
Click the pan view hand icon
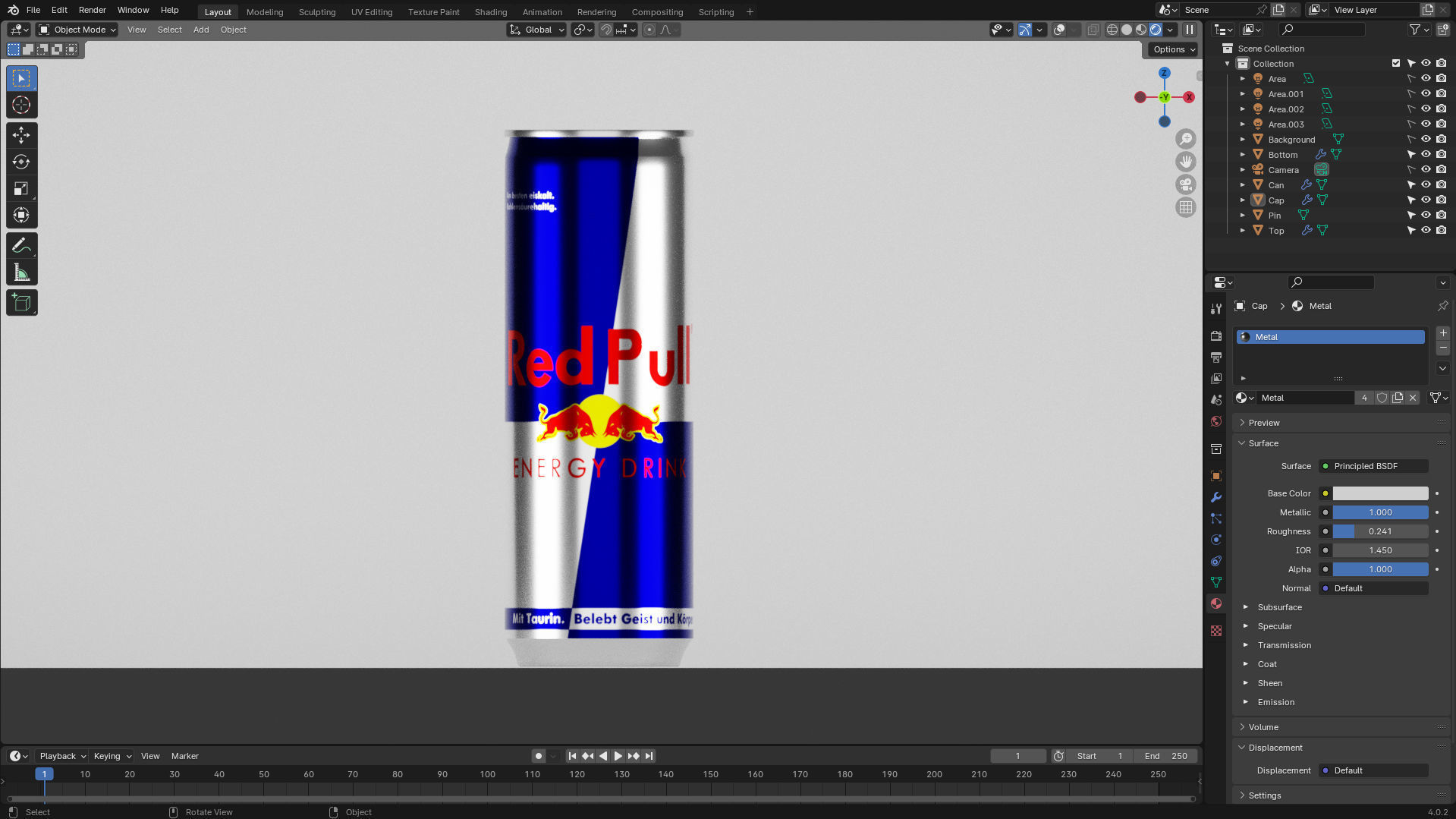point(1185,162)
